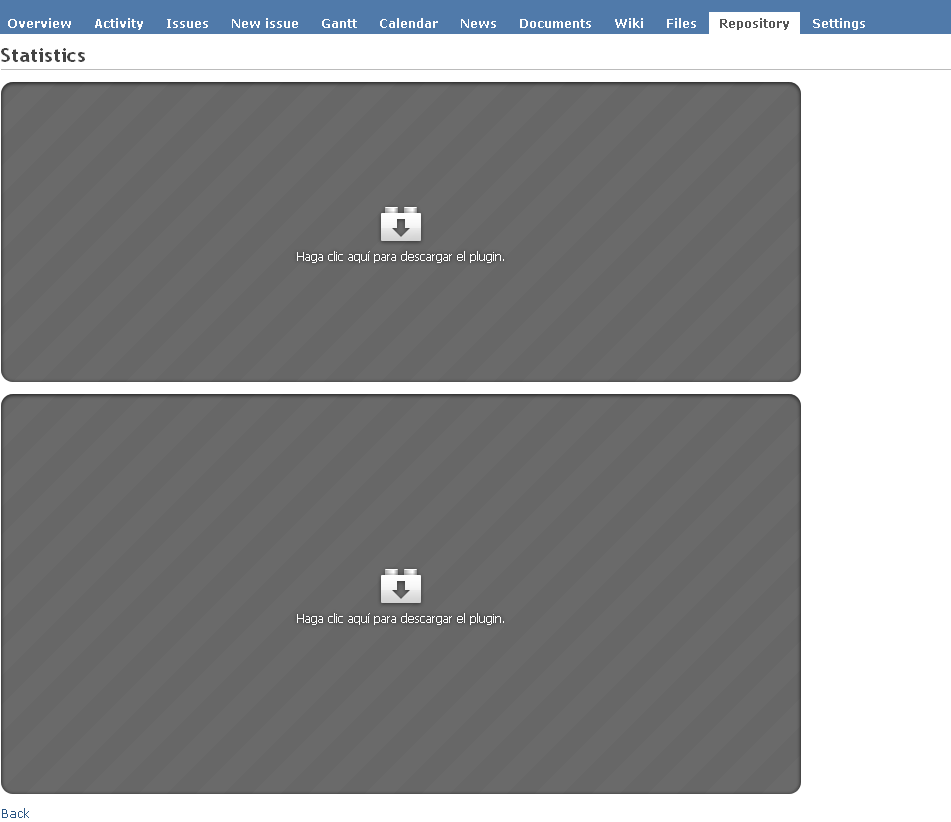Click the download plugin icon in lower panel
The height and width of the screenshot is (822, 951).
400,586
